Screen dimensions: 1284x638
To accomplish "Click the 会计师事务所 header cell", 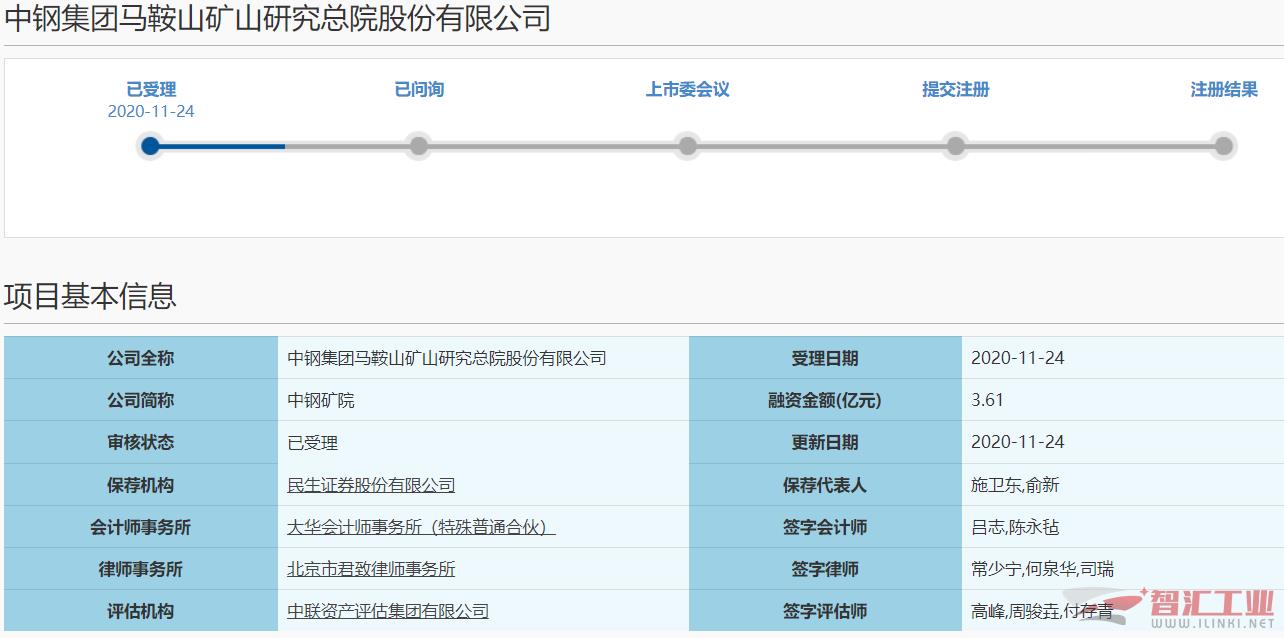I will click(141, 526).
